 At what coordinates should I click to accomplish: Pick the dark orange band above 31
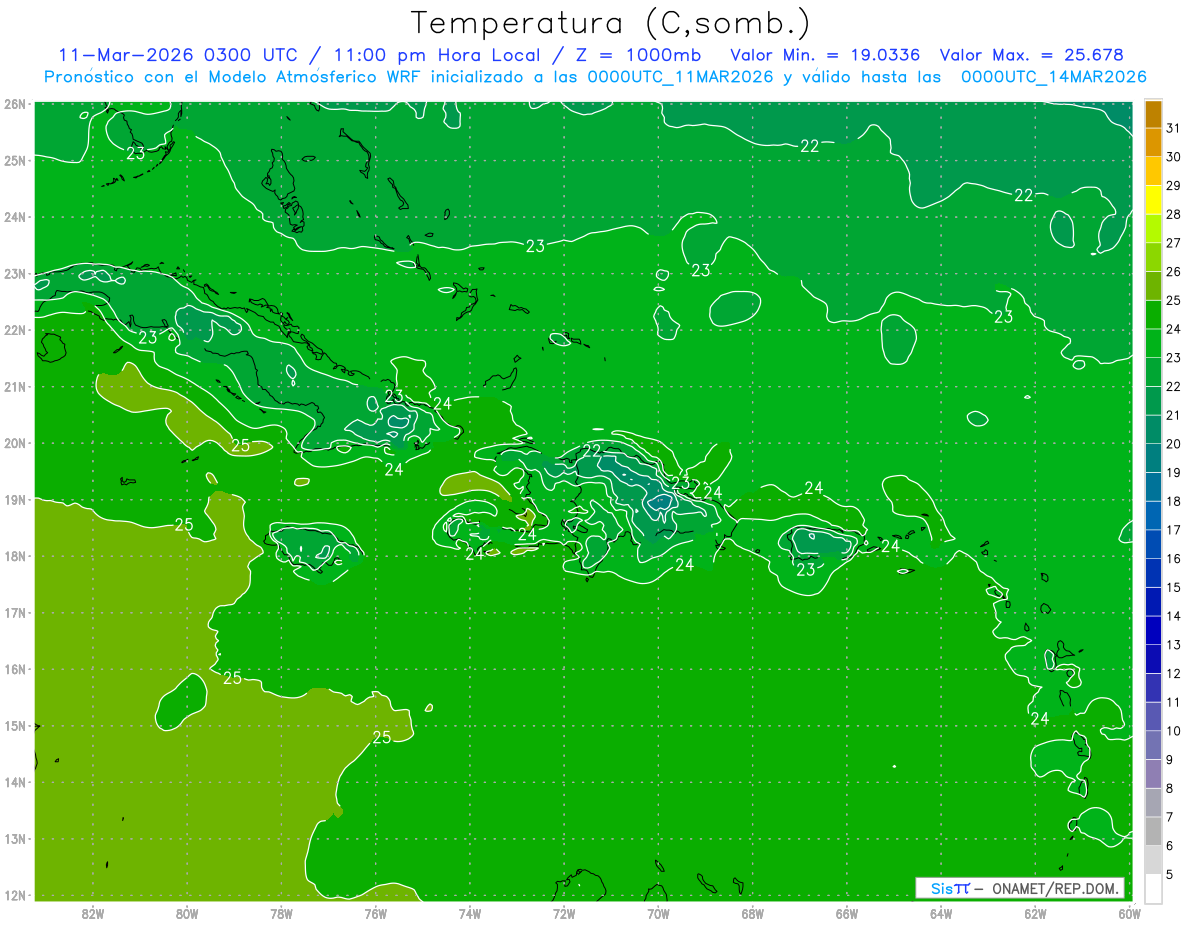point(1153,114)
